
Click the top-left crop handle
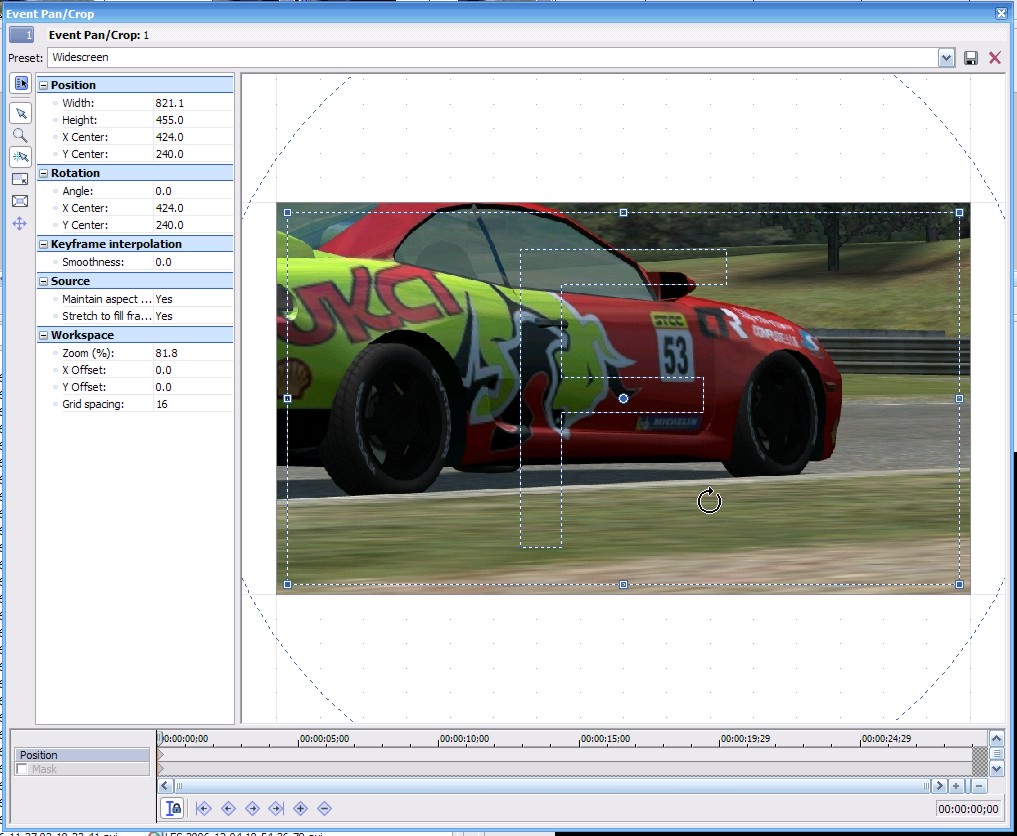pyautogui.click(x=288, y=213)
